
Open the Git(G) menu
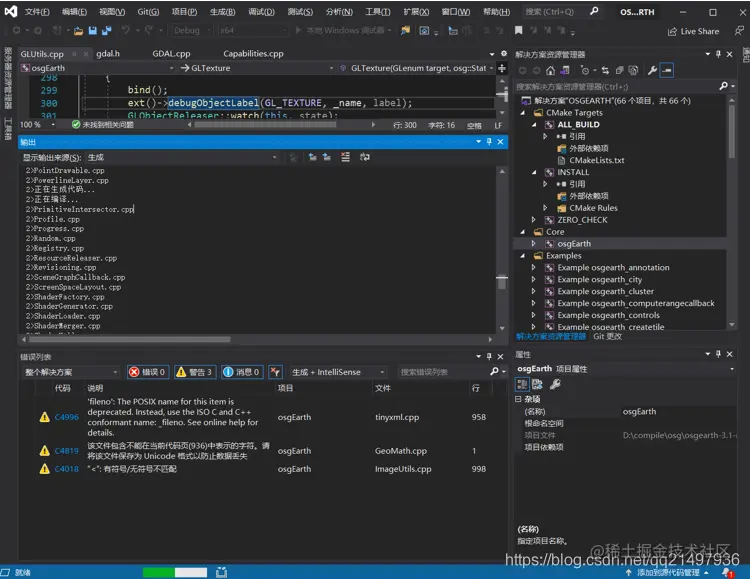point(148,11)
